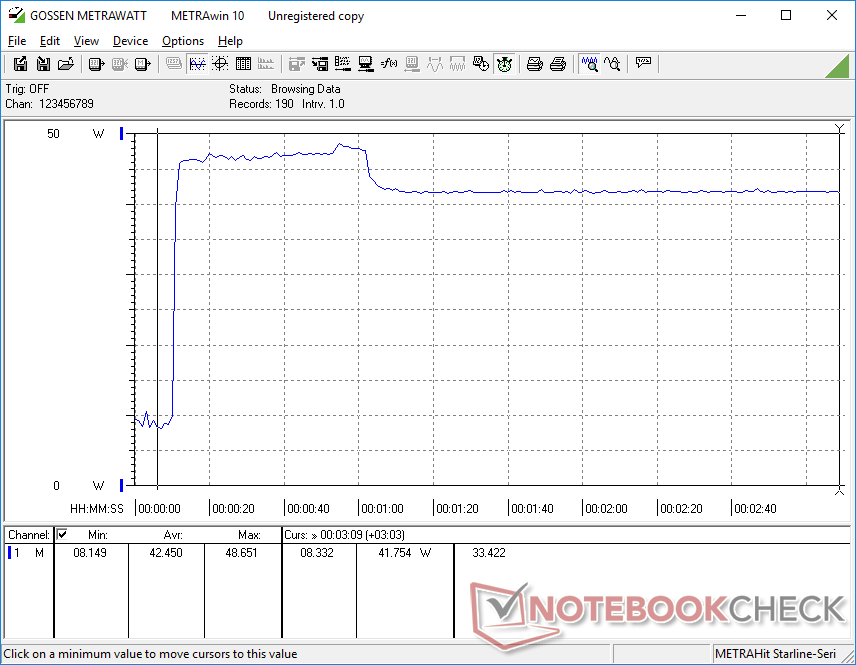Screen dimensions: 856x665
Task: Open the f(x) math function tool
Action: (x=389, y=64)
